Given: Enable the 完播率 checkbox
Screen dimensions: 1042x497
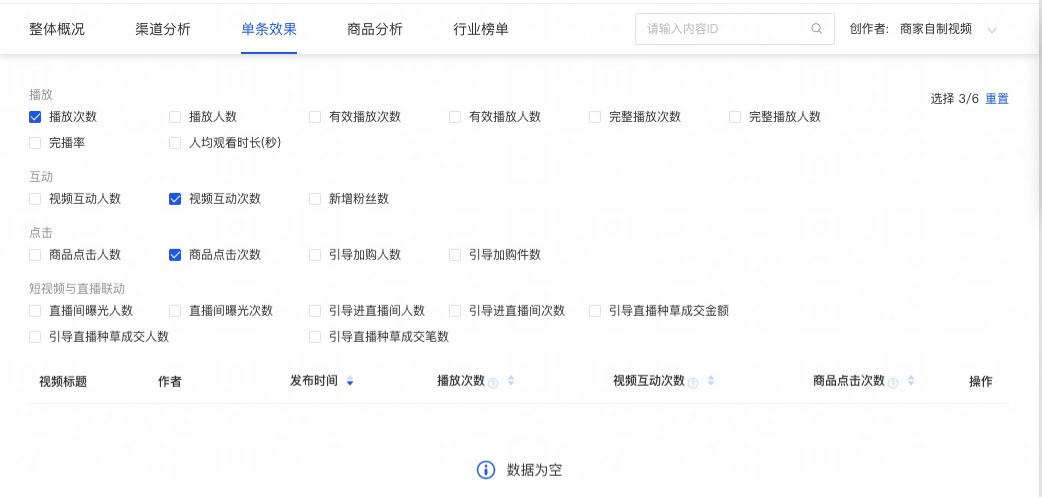Looking at the screenshot, I should pyautogui.click(x=36, y=143).
